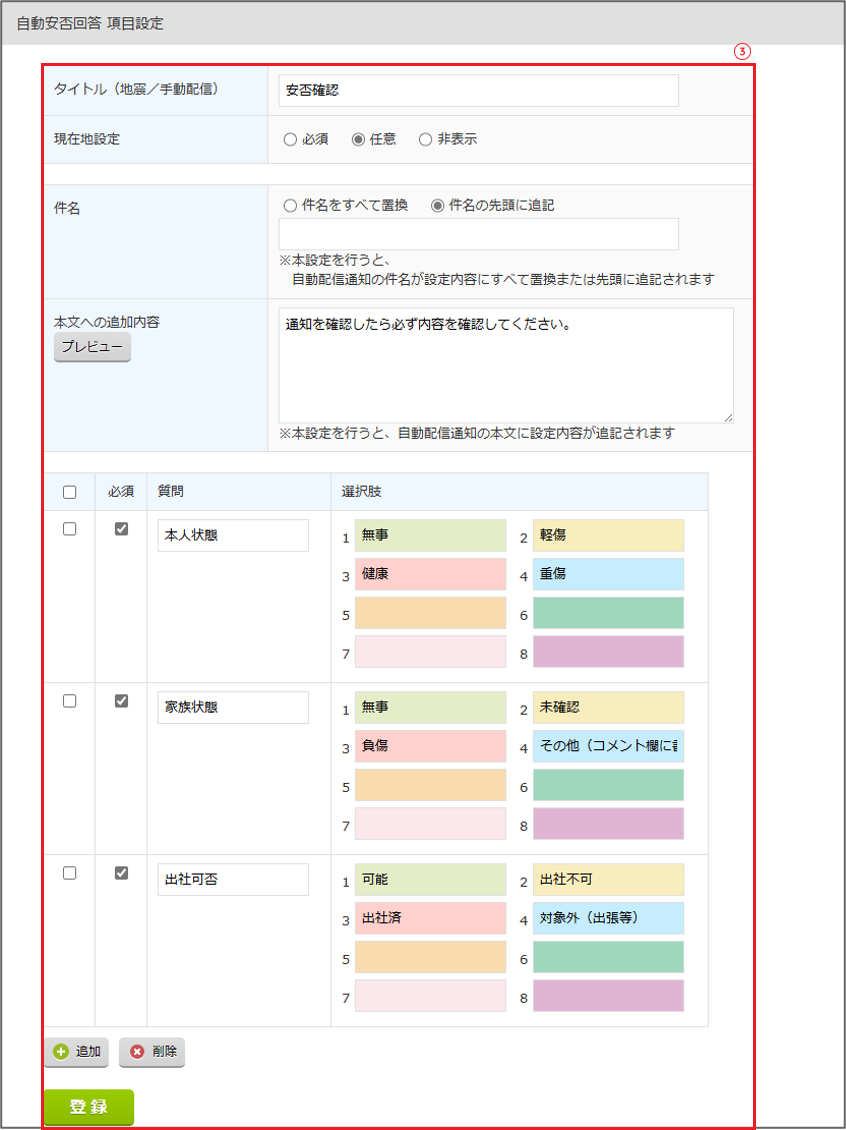Click the 質問 column header text
Viewport: 846px width, 1130px height.
click(170, 492)
